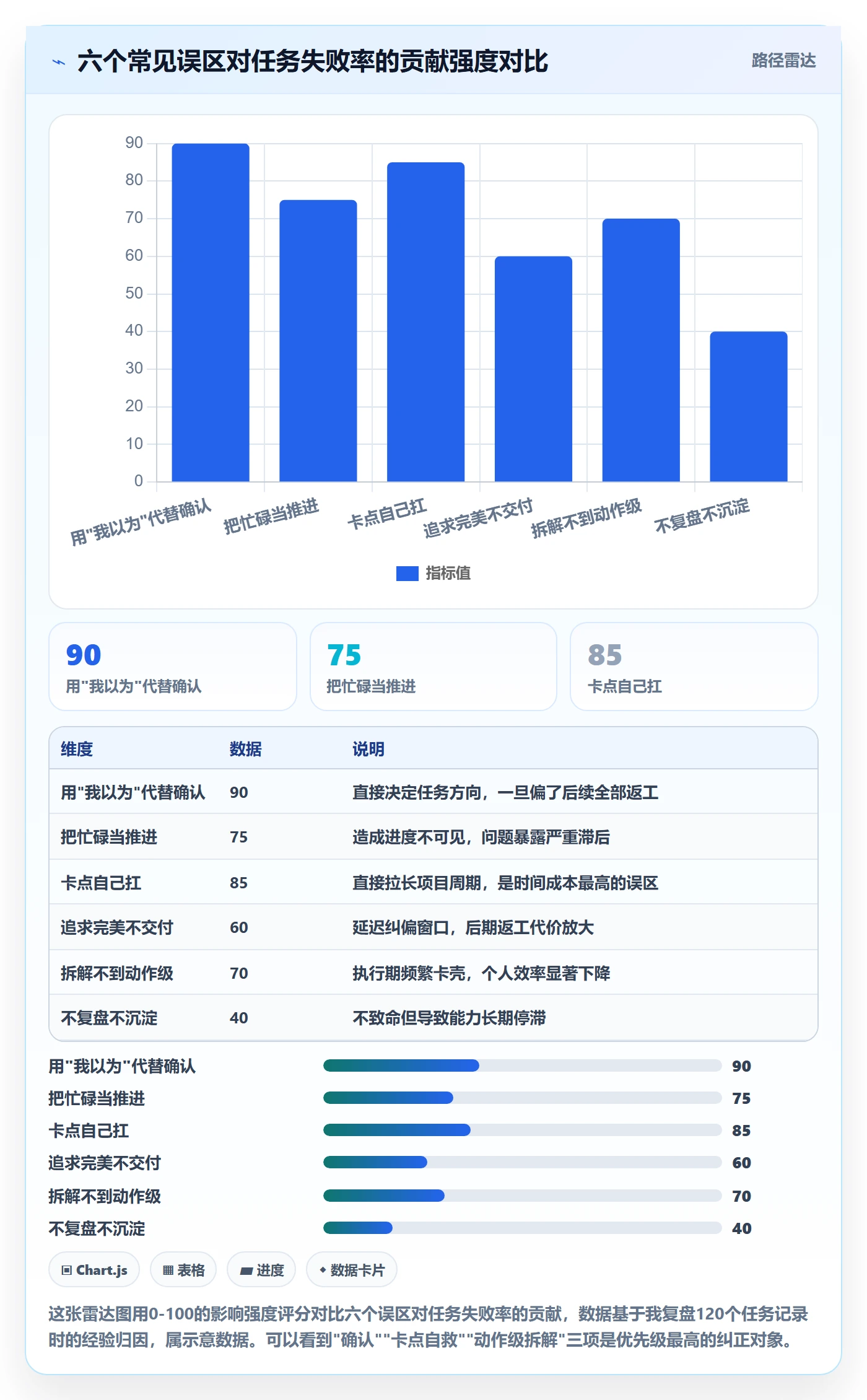Viewport: 867px width, 1400px height.
Task: Click the progress bar with value 90
Action: point(523,1065)
